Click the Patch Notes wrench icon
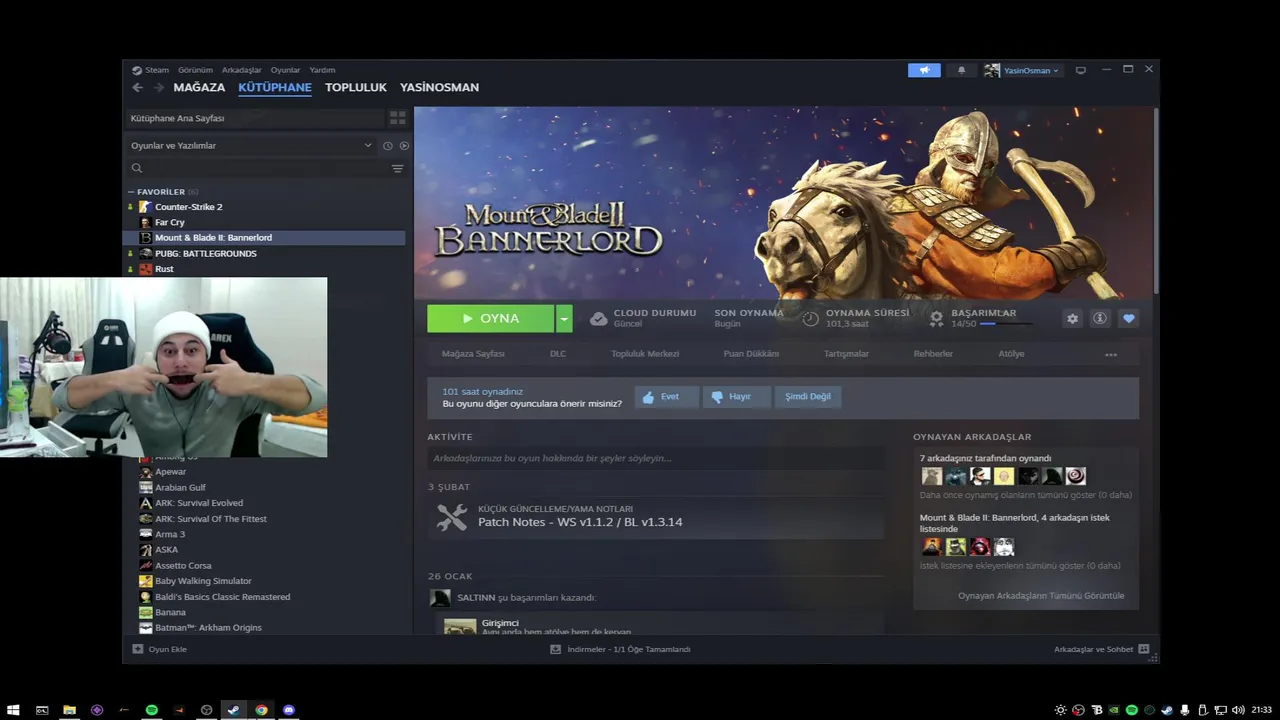 pos(452,517)
